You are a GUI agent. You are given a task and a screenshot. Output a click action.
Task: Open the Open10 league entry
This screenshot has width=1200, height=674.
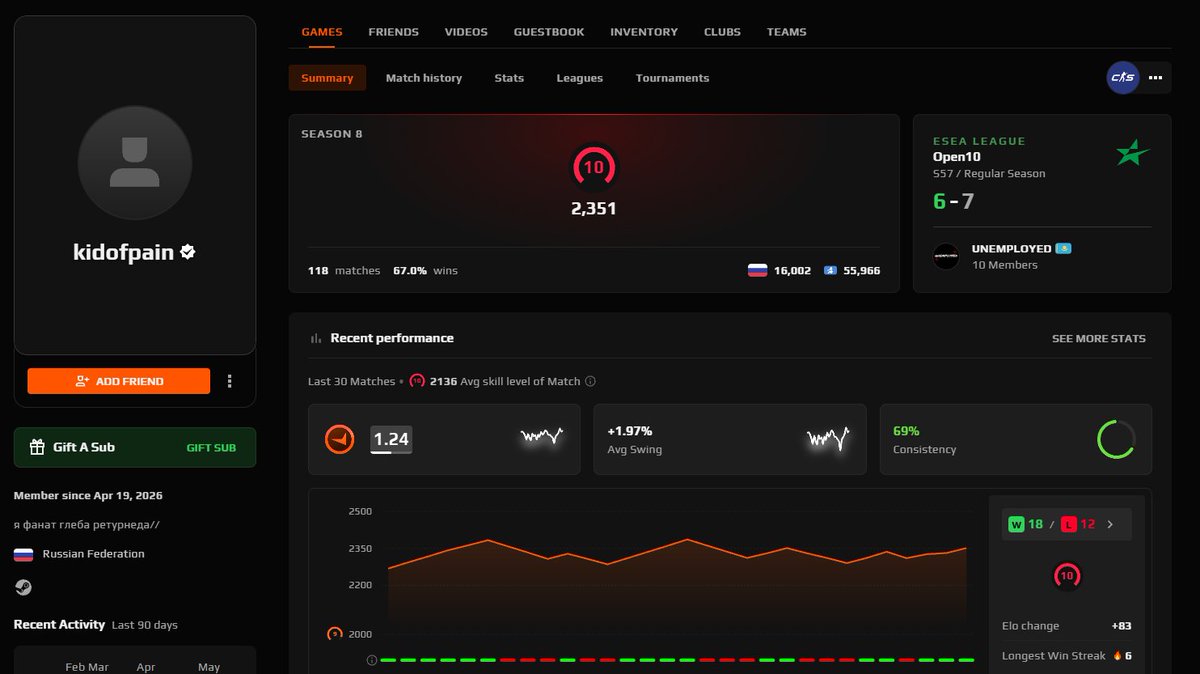[x=957, y=157]
